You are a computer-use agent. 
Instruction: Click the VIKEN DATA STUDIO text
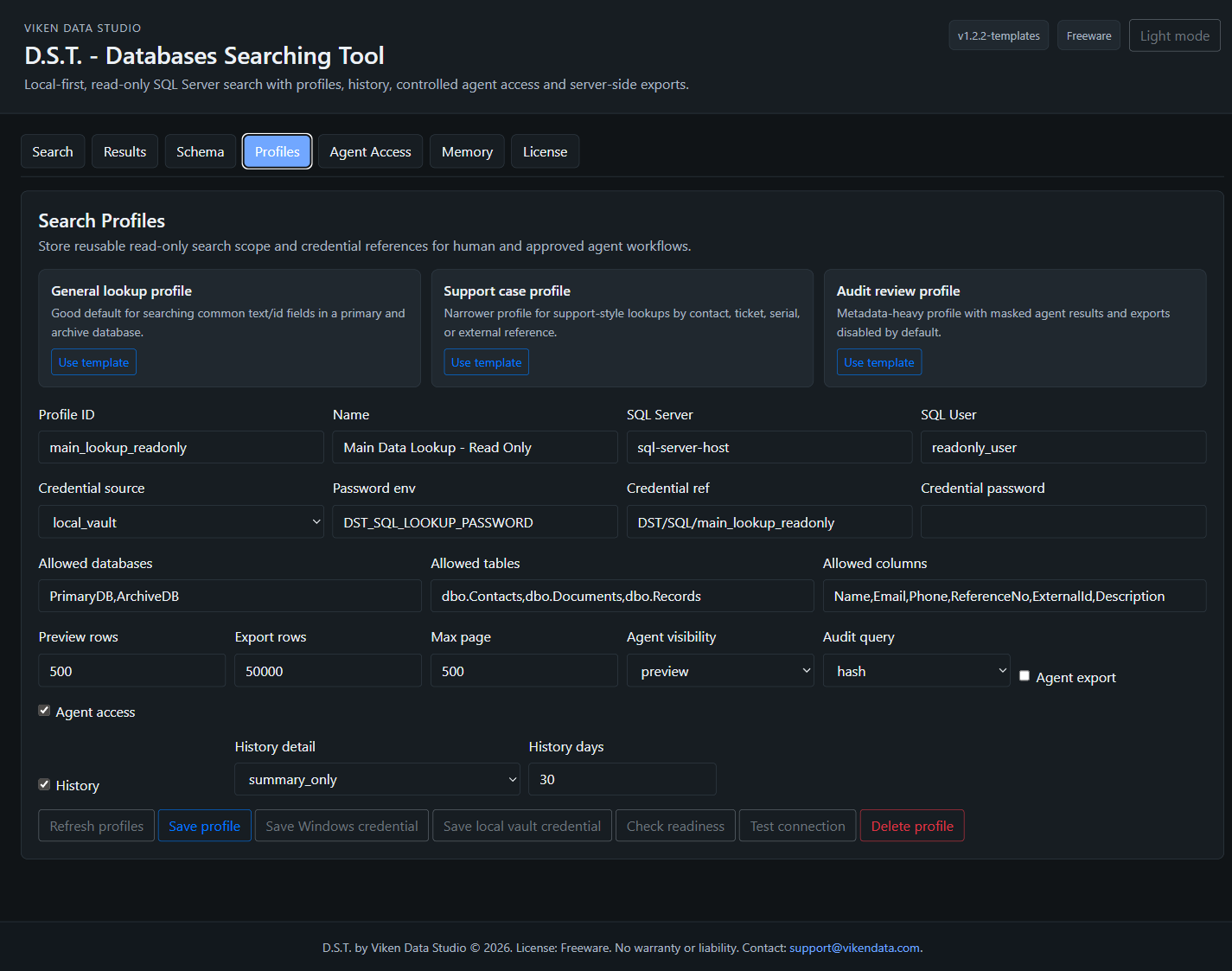coord(82,29)
